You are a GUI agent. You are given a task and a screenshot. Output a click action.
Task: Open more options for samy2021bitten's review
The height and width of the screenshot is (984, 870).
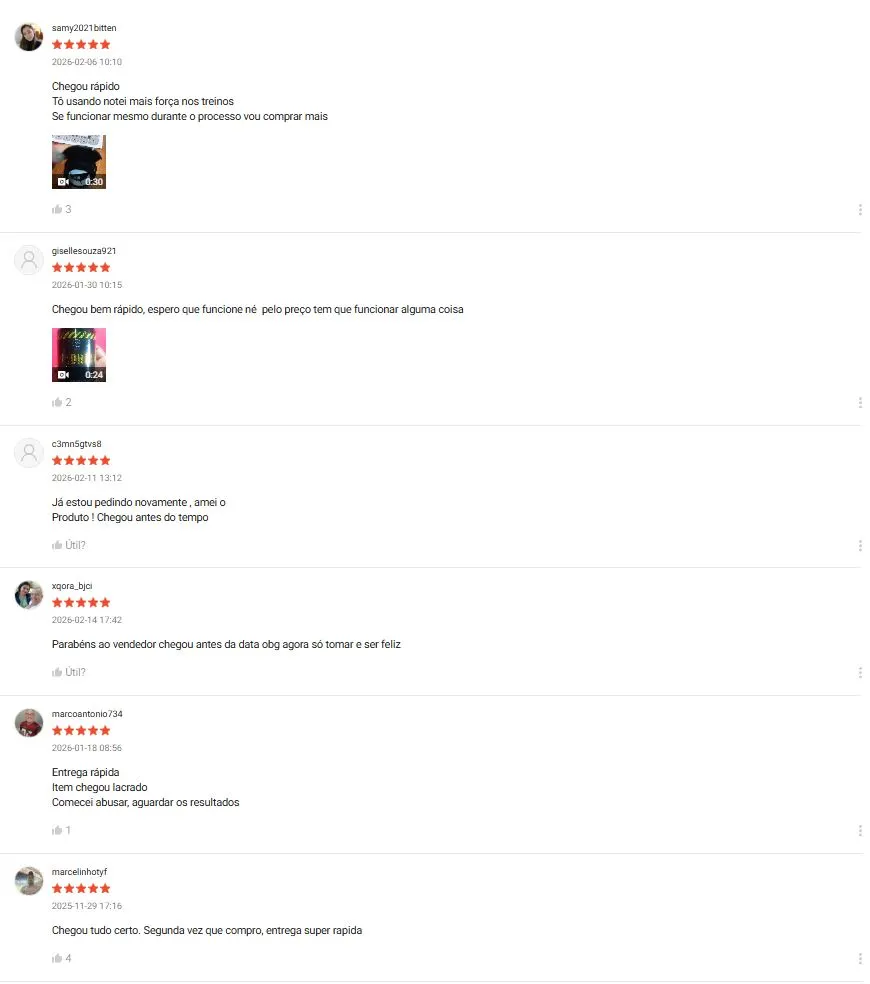(x=859, y=210)
